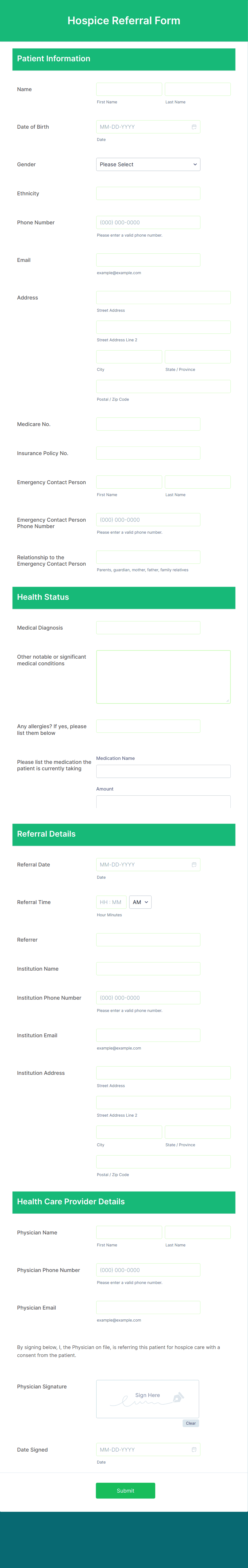Open the AM/PM selector for Referral Time

(140, 902)
